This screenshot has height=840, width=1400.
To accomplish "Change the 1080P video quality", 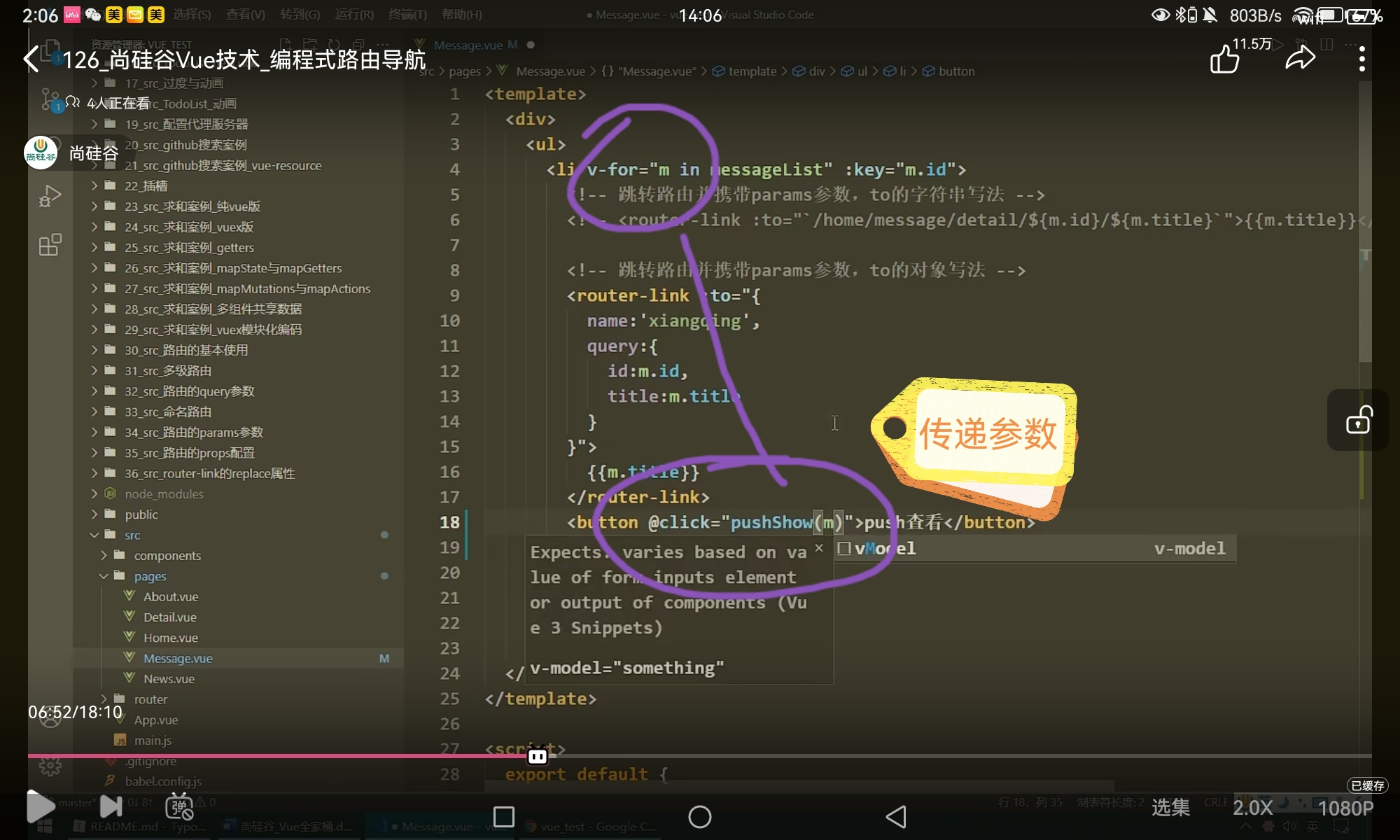I will pyautogui.click(x=1345, y=808).
